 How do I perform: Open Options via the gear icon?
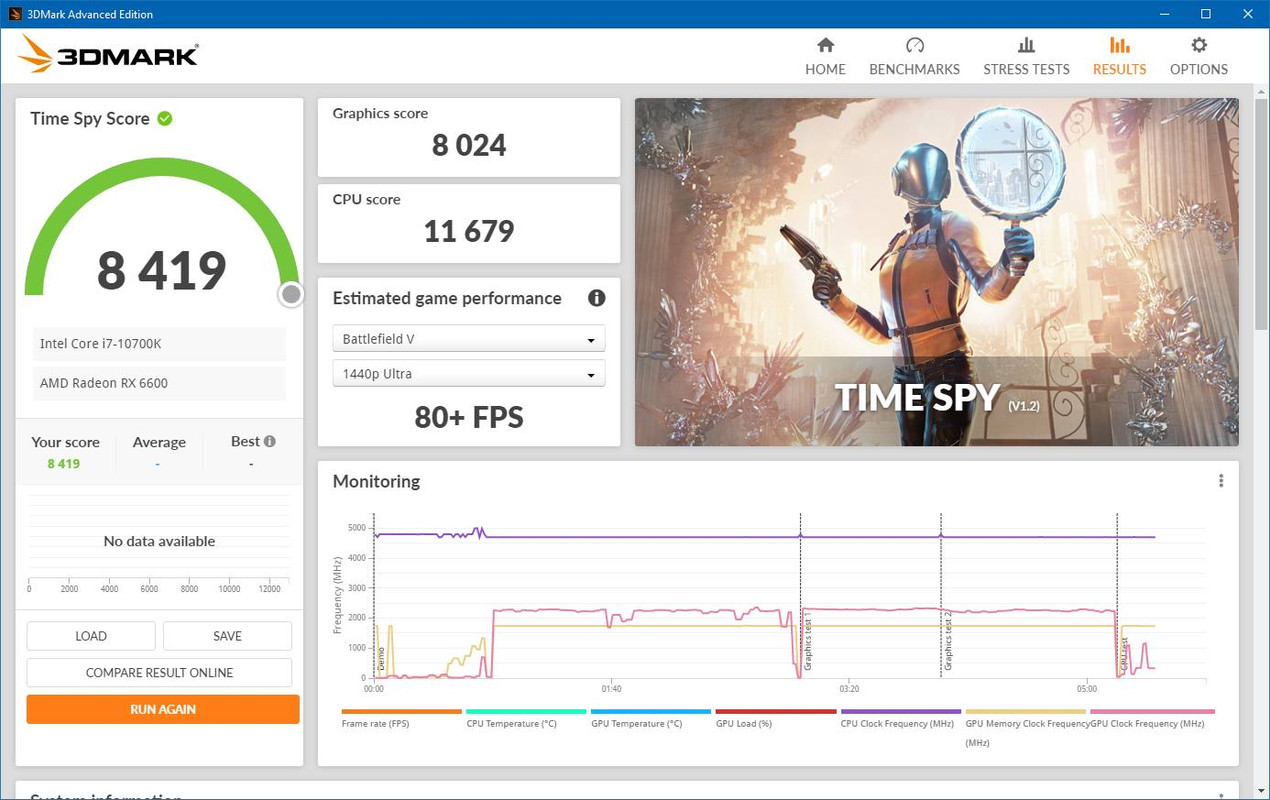(1198, 45)
